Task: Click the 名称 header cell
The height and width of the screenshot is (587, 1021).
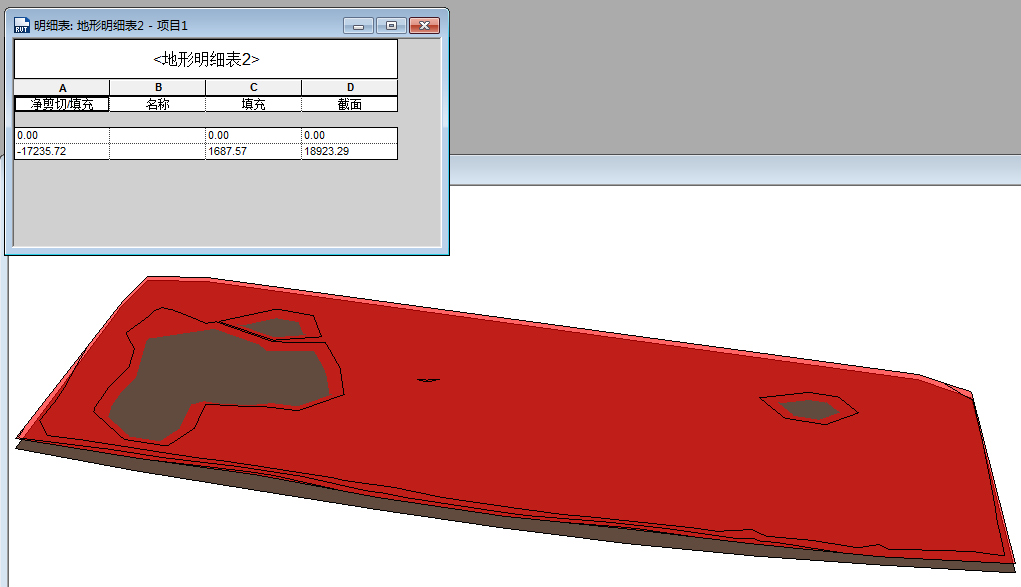Action: [x=158, y=104]
